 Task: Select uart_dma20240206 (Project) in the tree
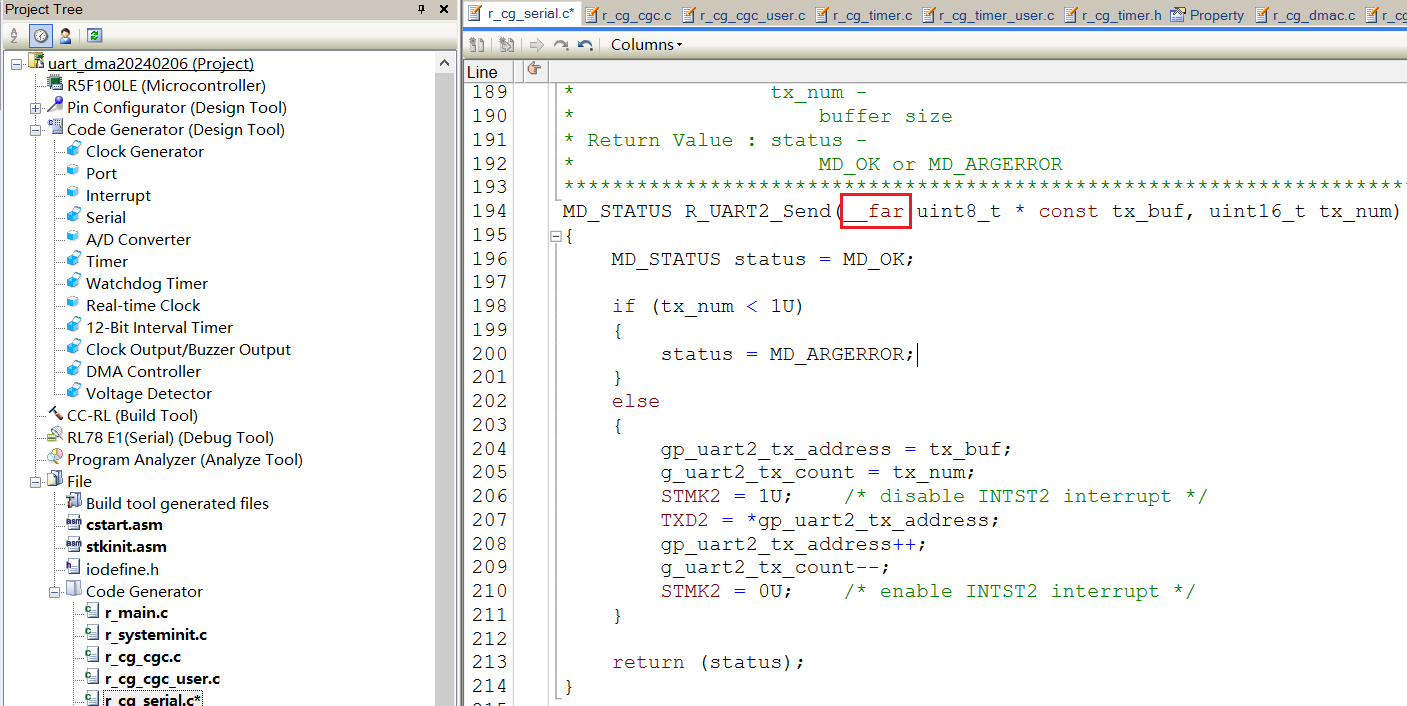tap(150, 63)
